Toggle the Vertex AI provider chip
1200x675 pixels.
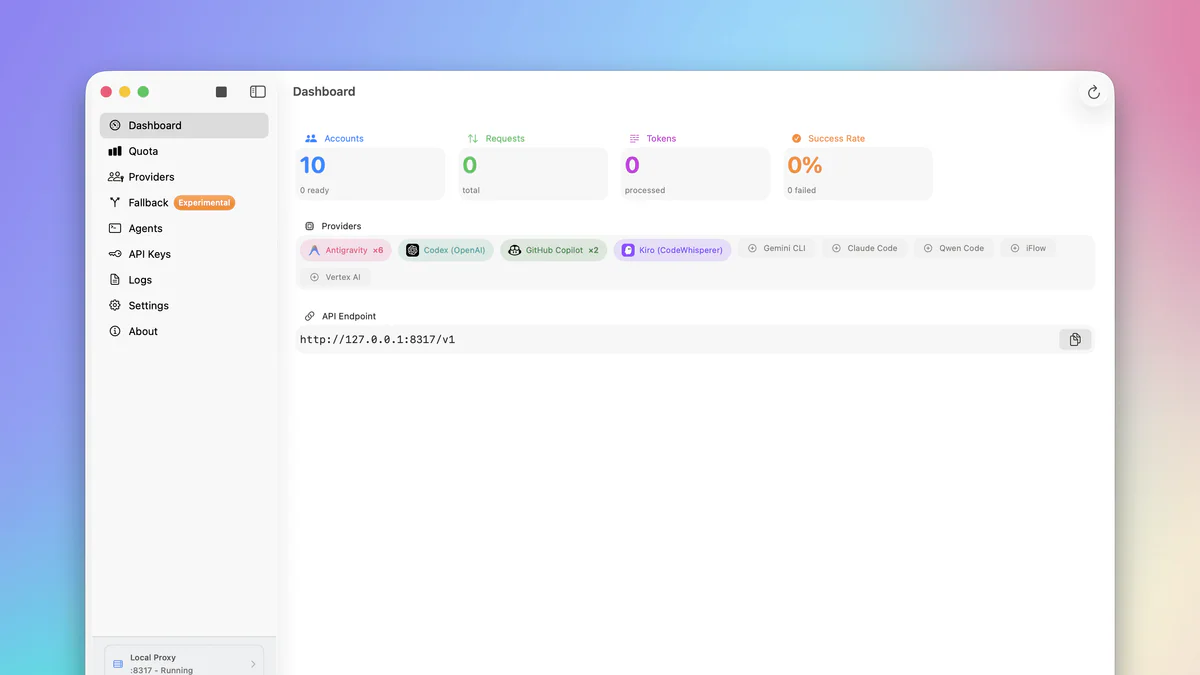pos(336,276)
